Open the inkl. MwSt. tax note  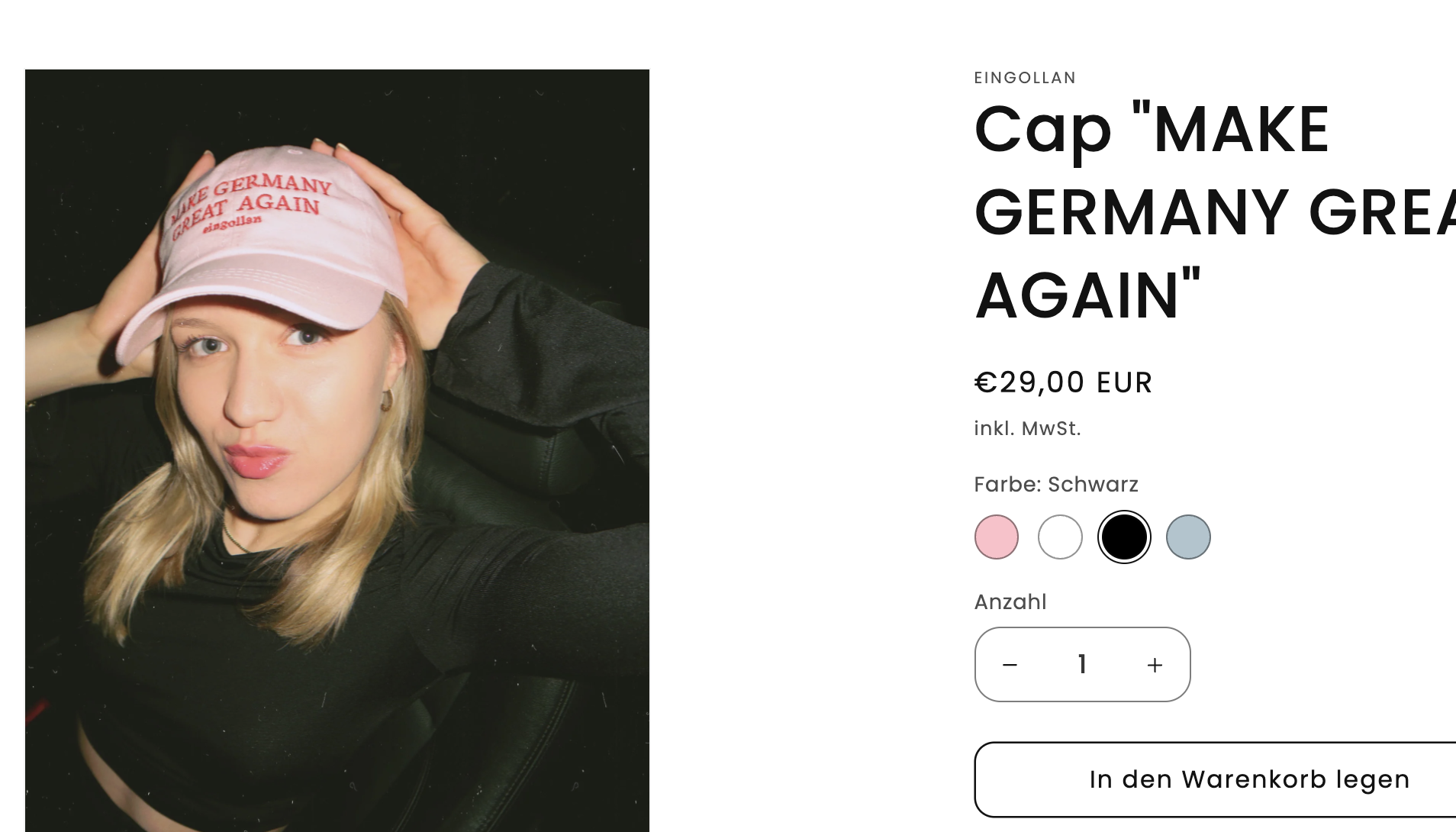[x=1027, y=428]
